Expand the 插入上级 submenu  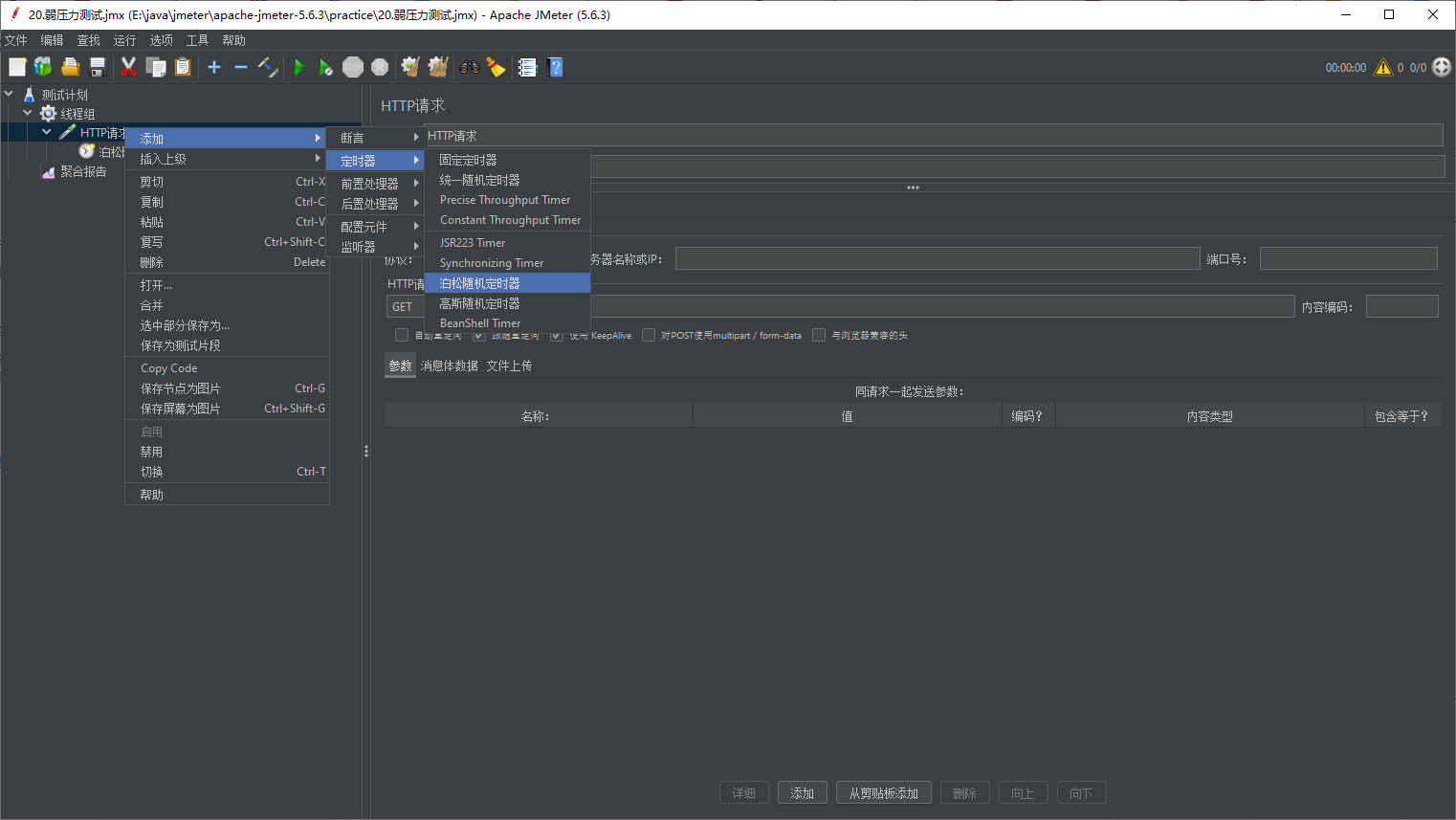click(x=228, y=159)
